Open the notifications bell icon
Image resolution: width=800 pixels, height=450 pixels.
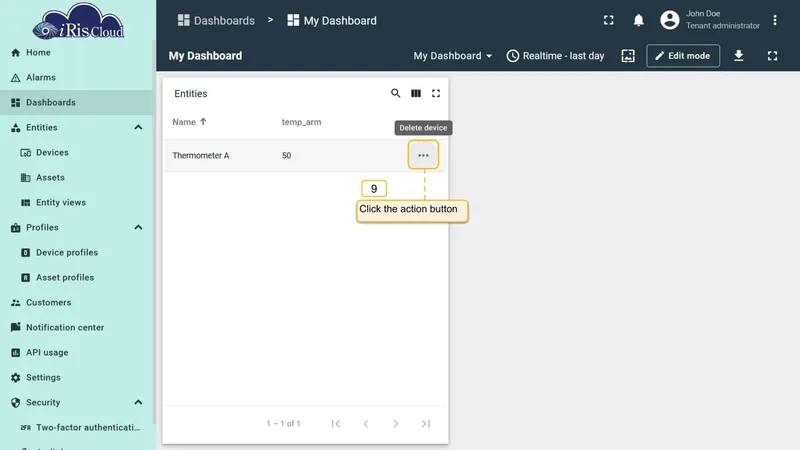click(638, 20)
